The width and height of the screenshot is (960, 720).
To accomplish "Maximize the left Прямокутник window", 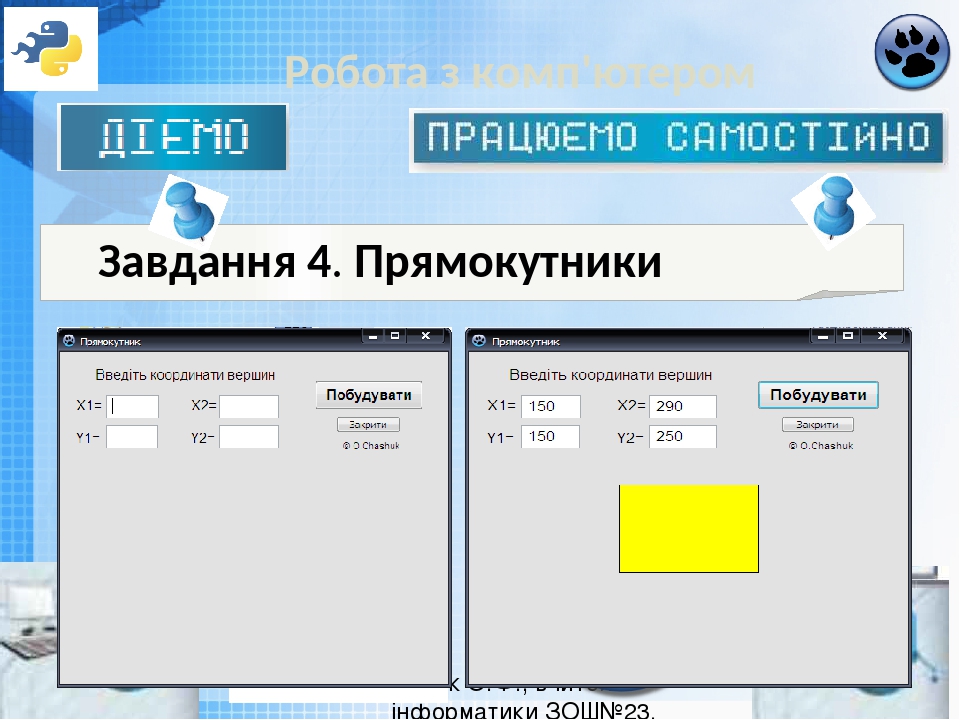I will point(396,337).
